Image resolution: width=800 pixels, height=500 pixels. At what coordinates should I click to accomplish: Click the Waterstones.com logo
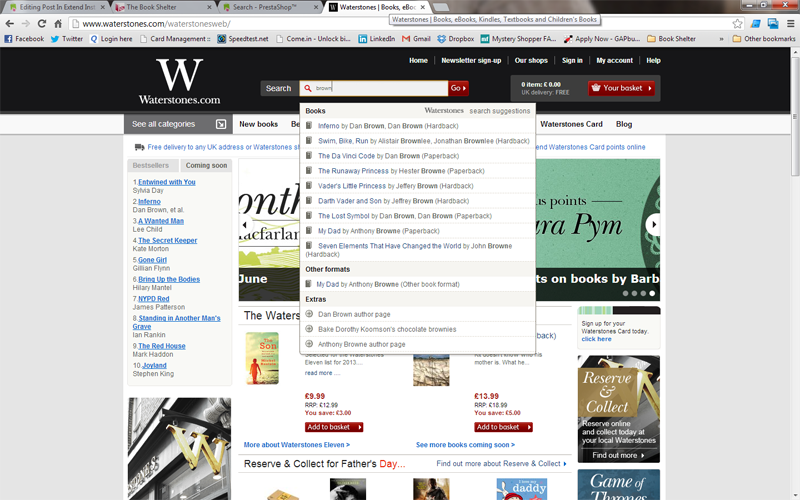tap(180, 81)
